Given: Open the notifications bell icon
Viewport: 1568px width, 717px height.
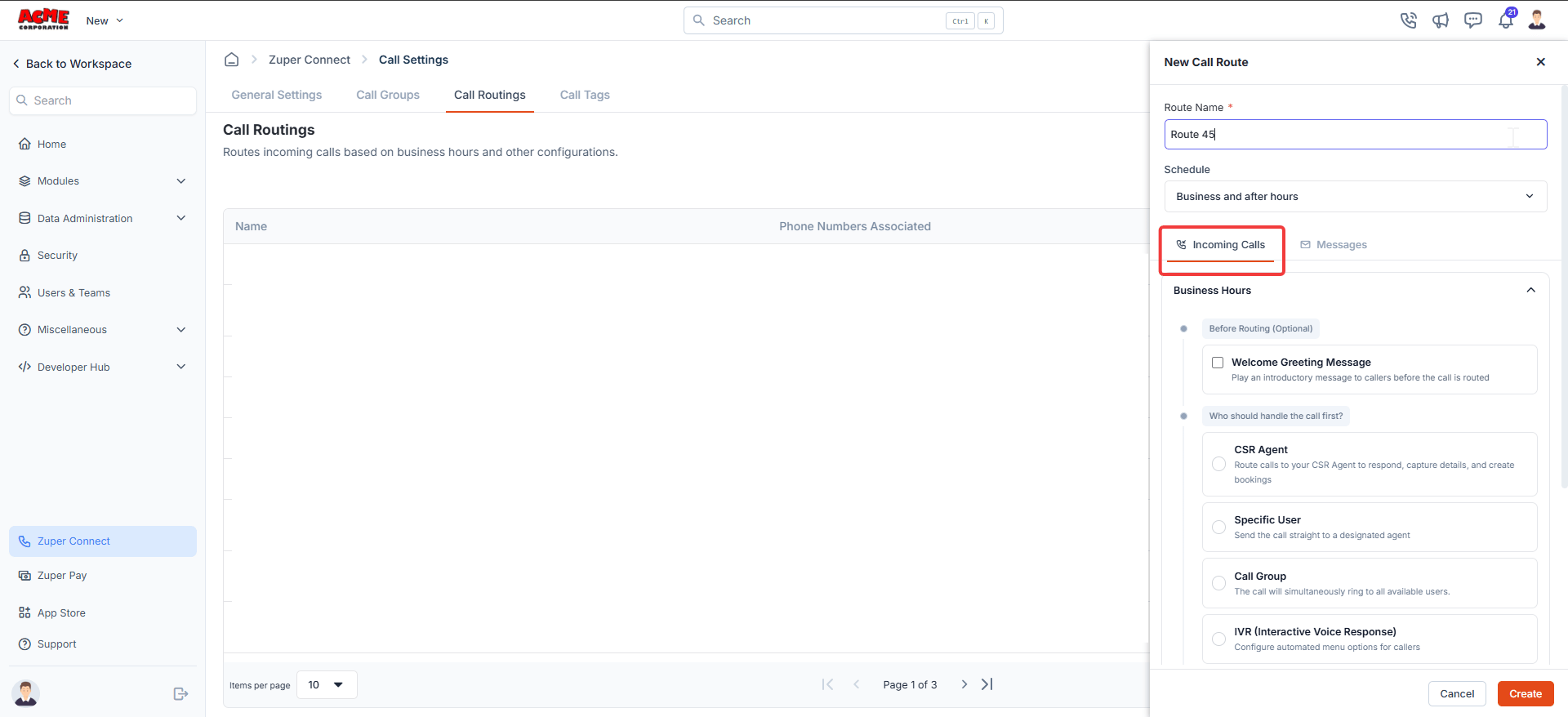Looking at the screenshot, I should (1506, 20).
